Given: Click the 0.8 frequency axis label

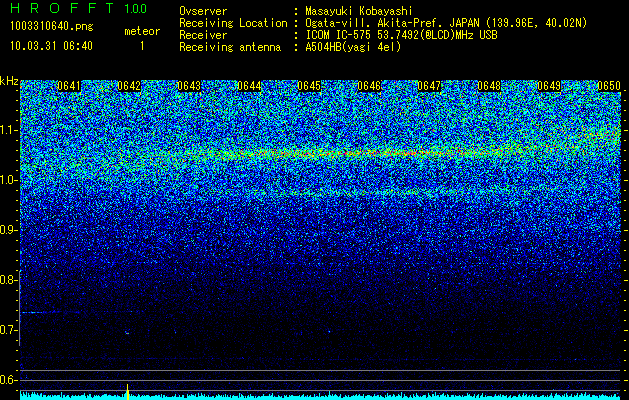Looking at the screenshot, I should click(x=8, y=280).
